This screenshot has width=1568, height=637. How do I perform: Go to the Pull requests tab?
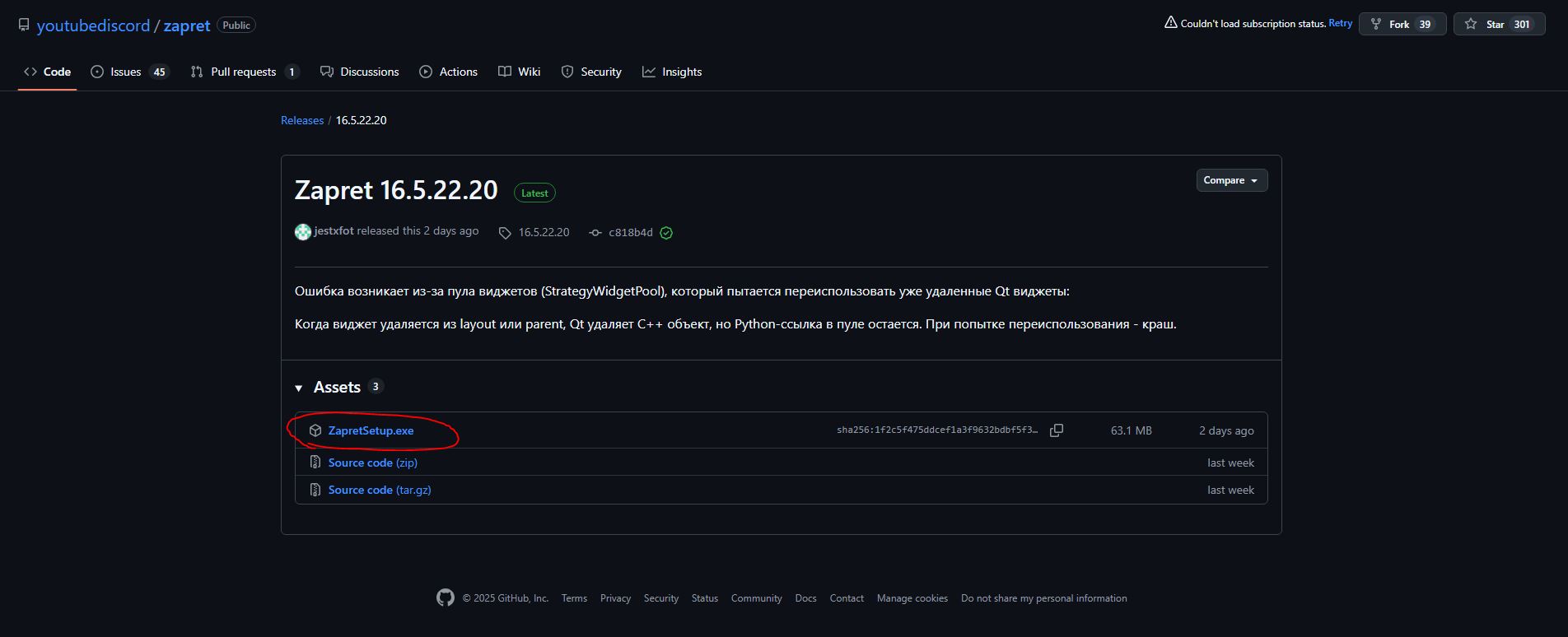(245, 72)
